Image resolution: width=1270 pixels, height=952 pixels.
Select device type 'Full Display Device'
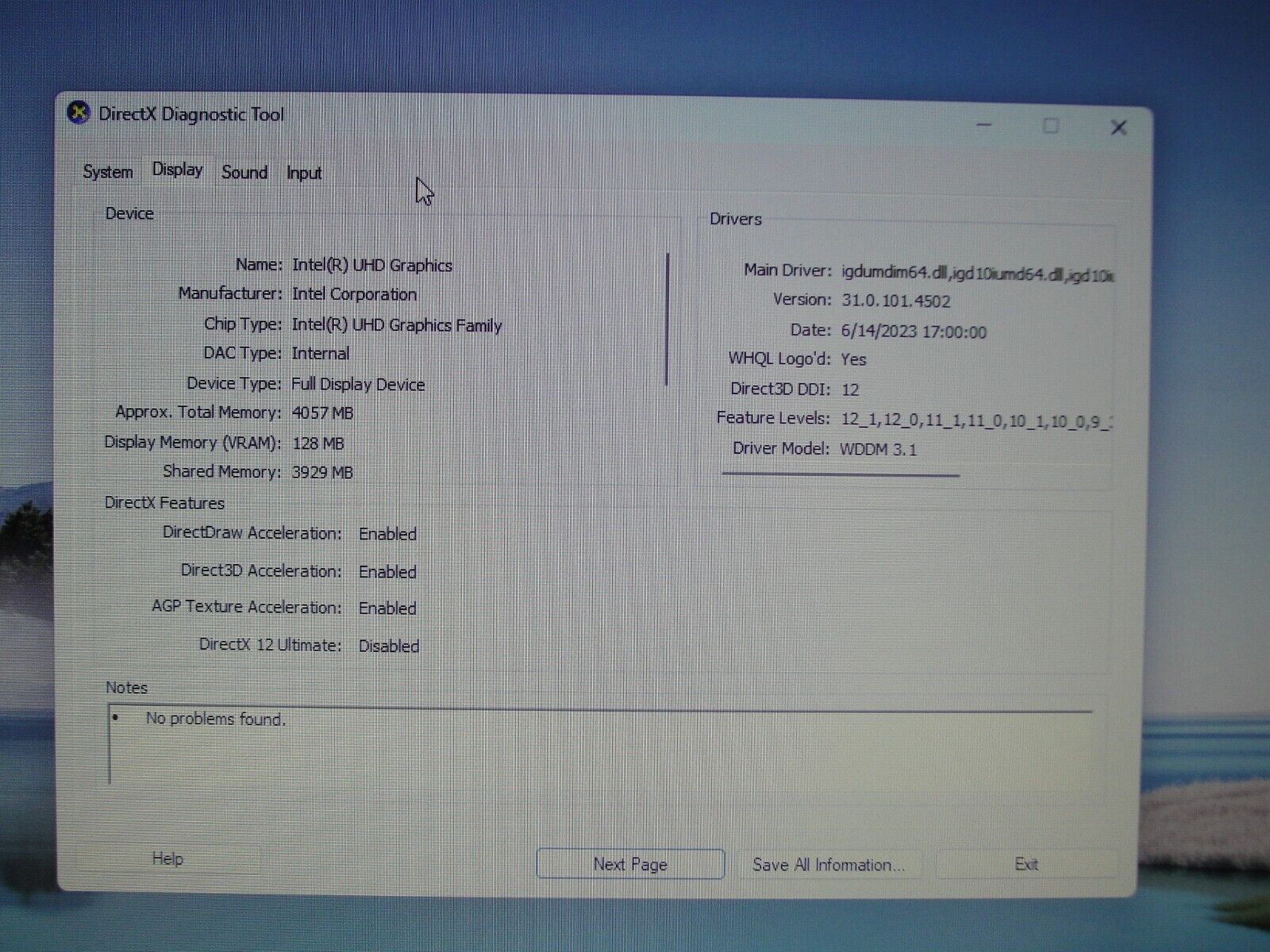358,385
